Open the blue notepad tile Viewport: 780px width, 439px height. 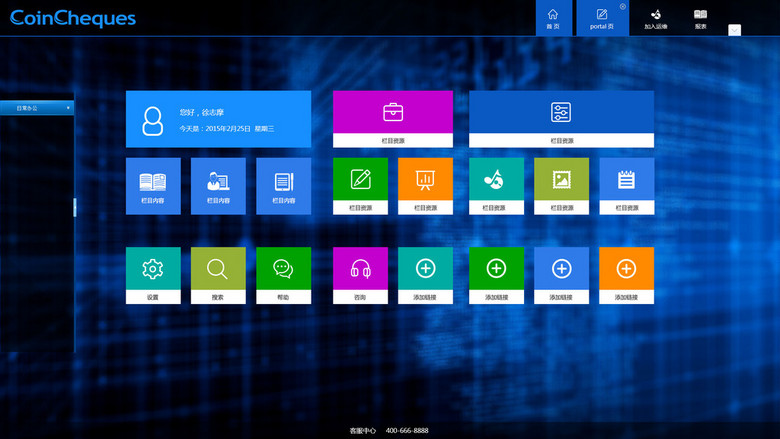pos(626,180)
